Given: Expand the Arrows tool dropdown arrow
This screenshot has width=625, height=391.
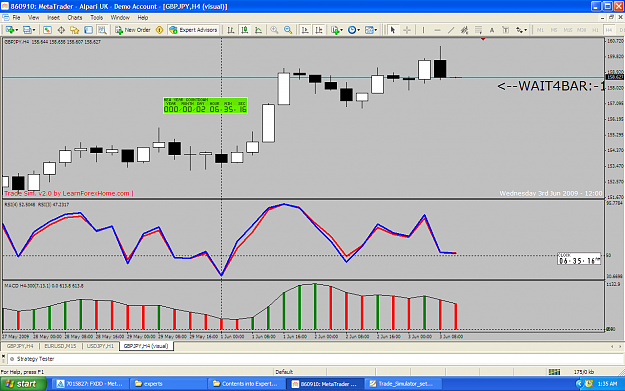Looking at the screenshot, I should click(526, 30).
